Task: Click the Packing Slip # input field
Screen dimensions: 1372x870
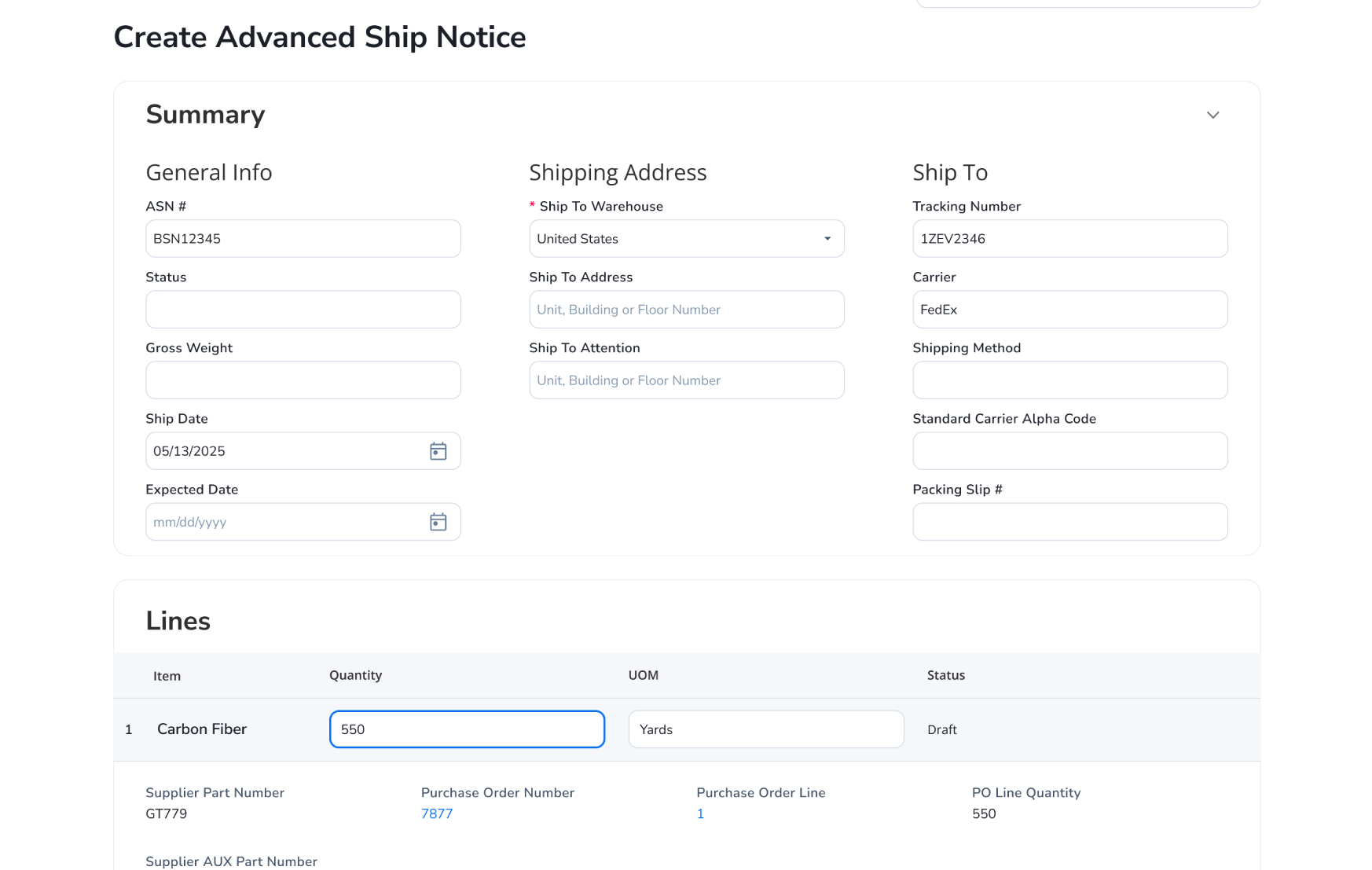Action: click(1069, 522)
